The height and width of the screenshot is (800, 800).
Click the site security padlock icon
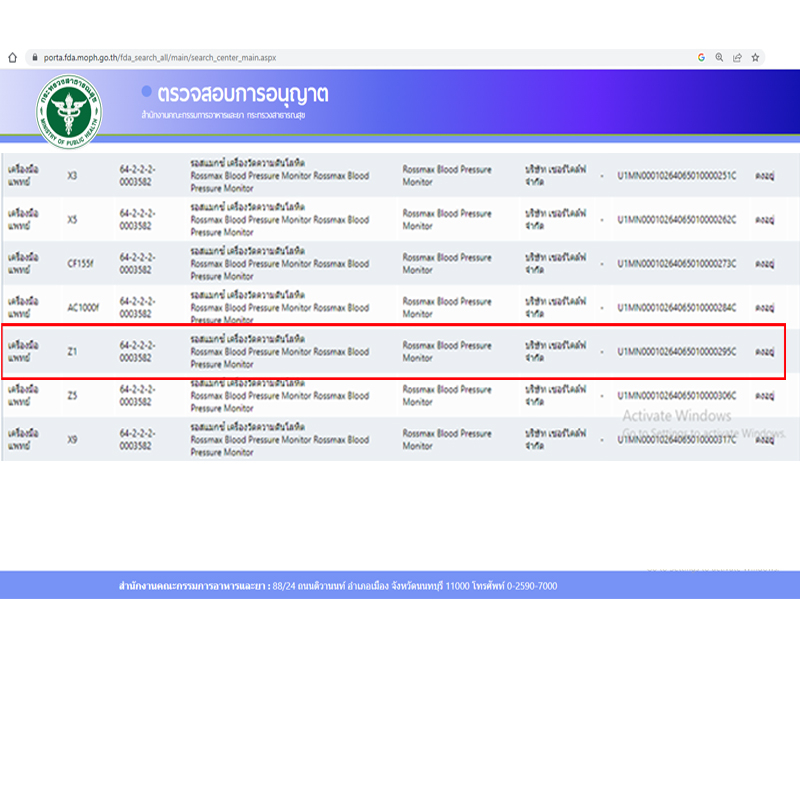point(34,58)
